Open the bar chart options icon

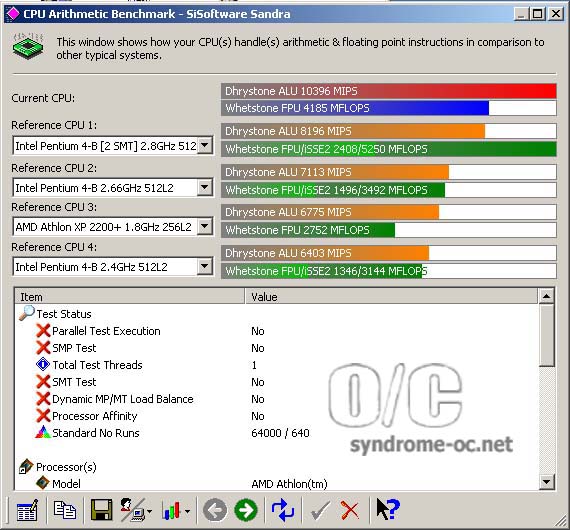(176, 510)
